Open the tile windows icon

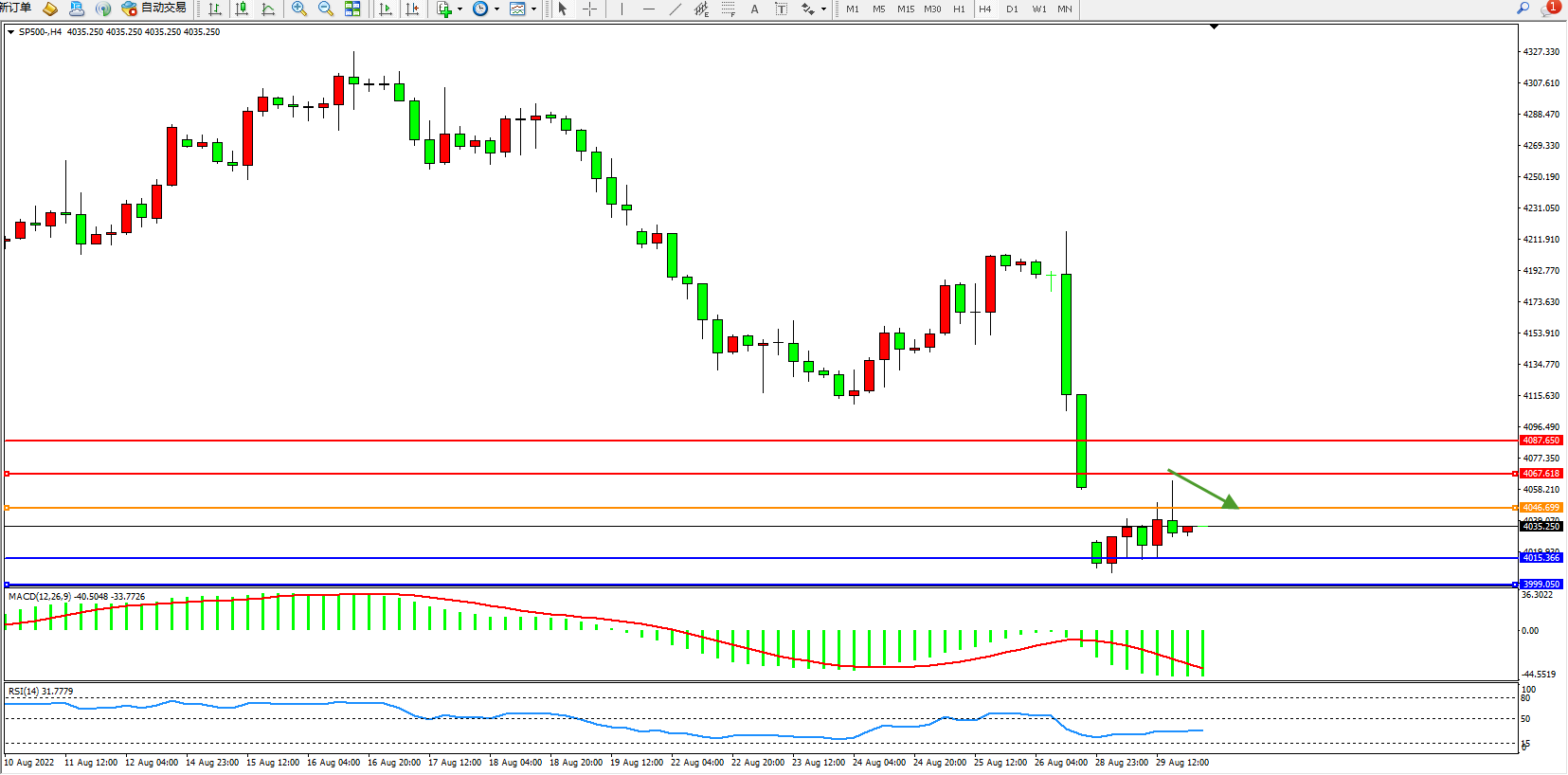[352, 9]
